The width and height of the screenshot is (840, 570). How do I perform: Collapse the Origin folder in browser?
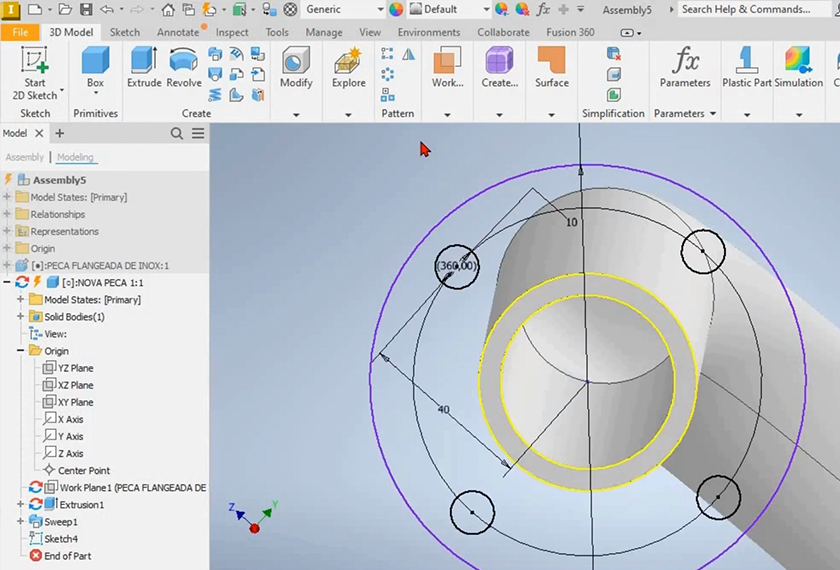click(x=20, y=351)
